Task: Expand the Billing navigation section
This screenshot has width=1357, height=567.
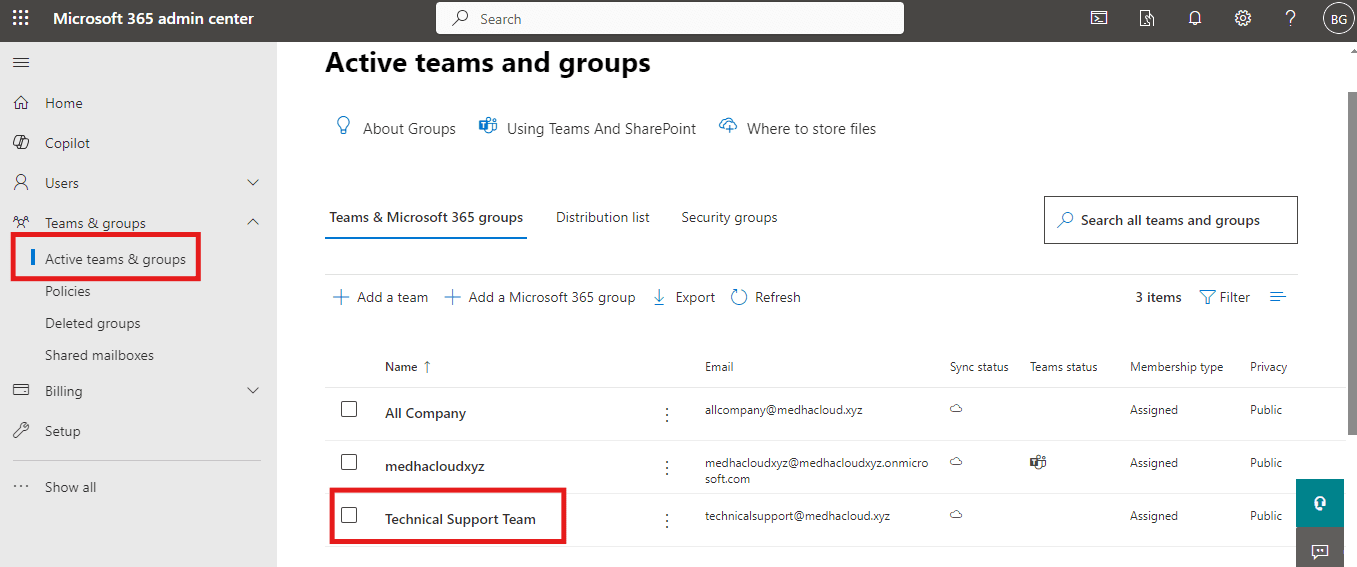Action: [x=253, y=391]
